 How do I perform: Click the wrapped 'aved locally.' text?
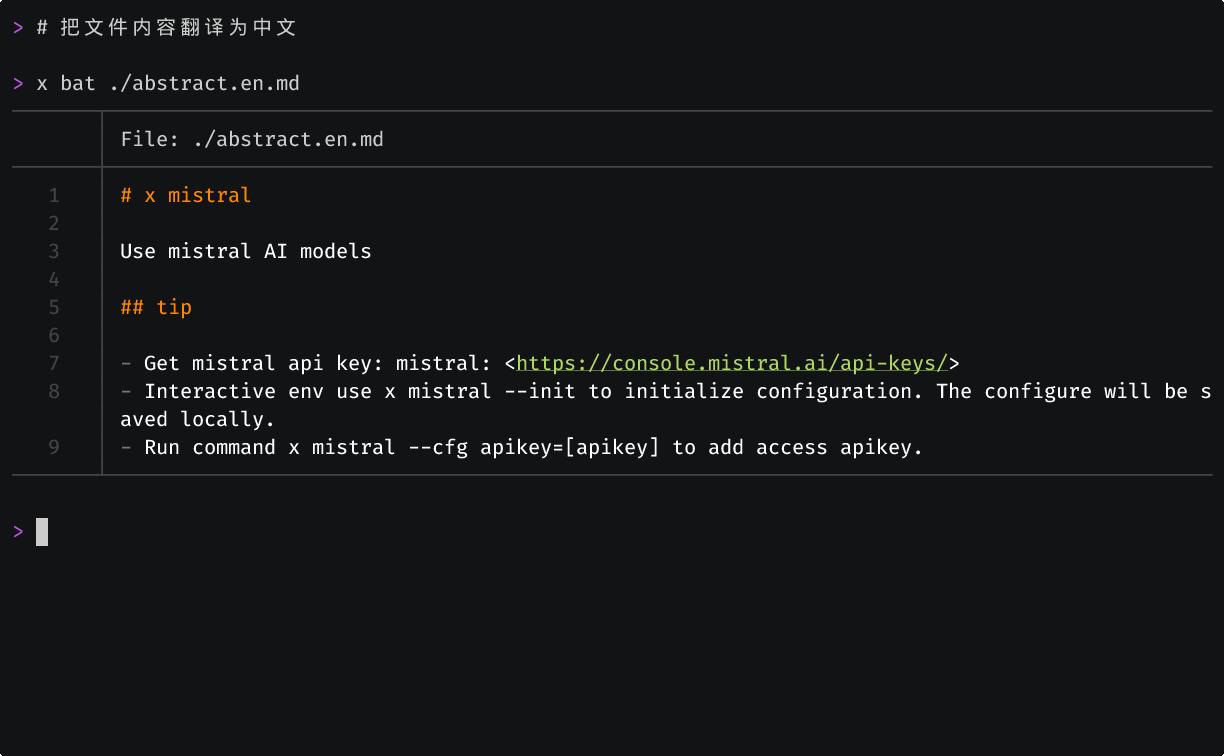pyautogui.click(x=198, y=419)
